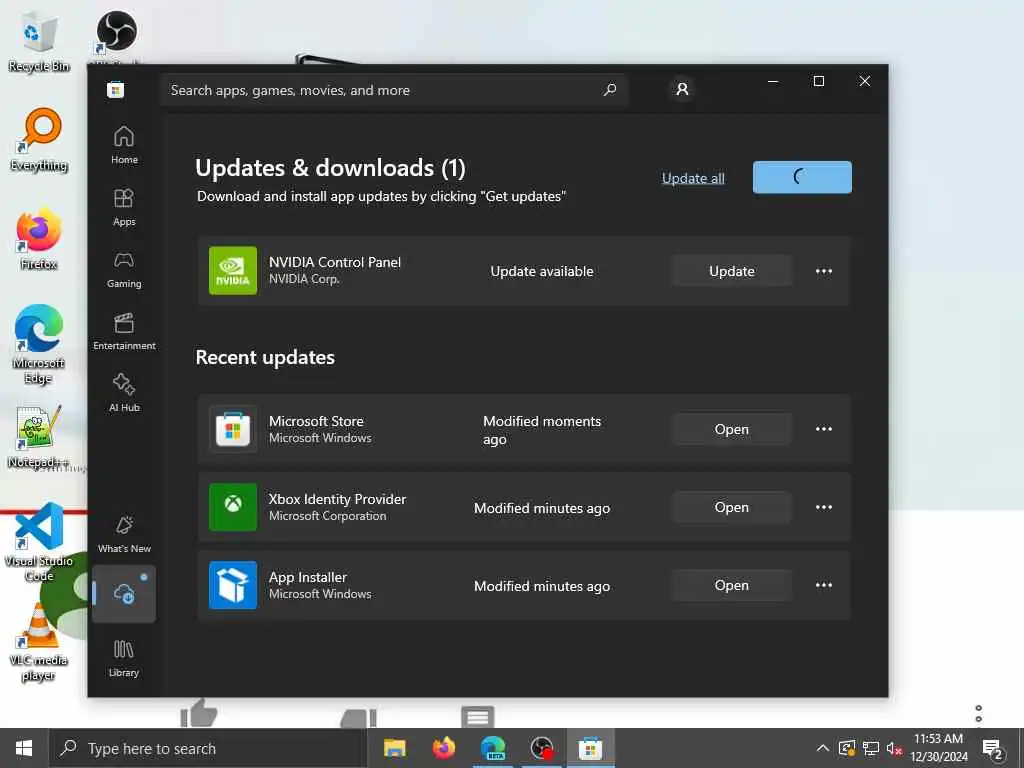The width and height of the screenshot is (1024, 768).
Task: Open more options for Xbox Identity Provider
Action: pyautogui.click(x=824, y=507)
